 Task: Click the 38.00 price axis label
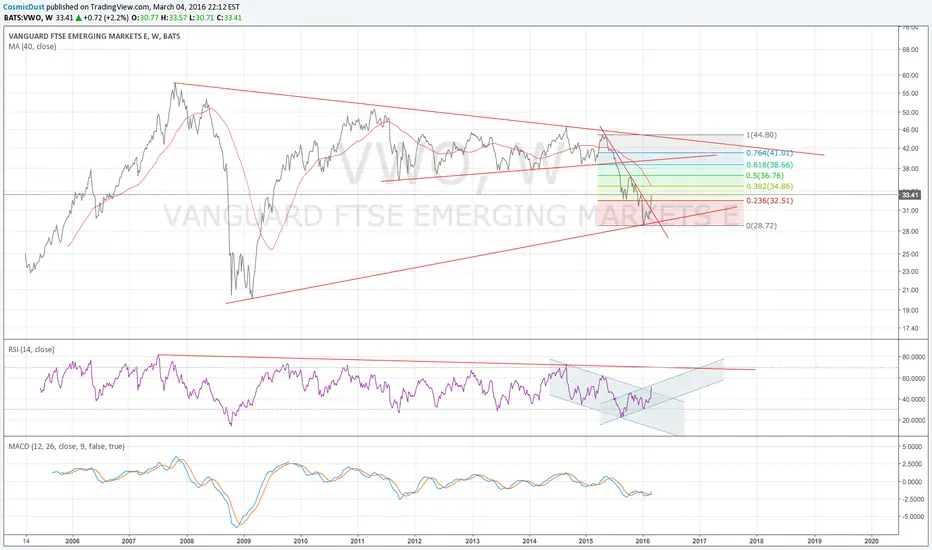tap(910, 168)
